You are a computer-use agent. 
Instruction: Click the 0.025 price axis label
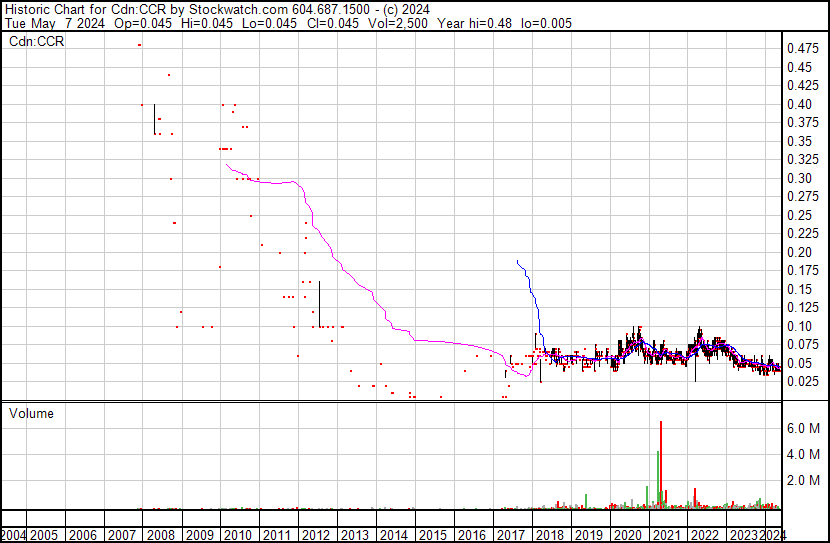click(802, 382)
